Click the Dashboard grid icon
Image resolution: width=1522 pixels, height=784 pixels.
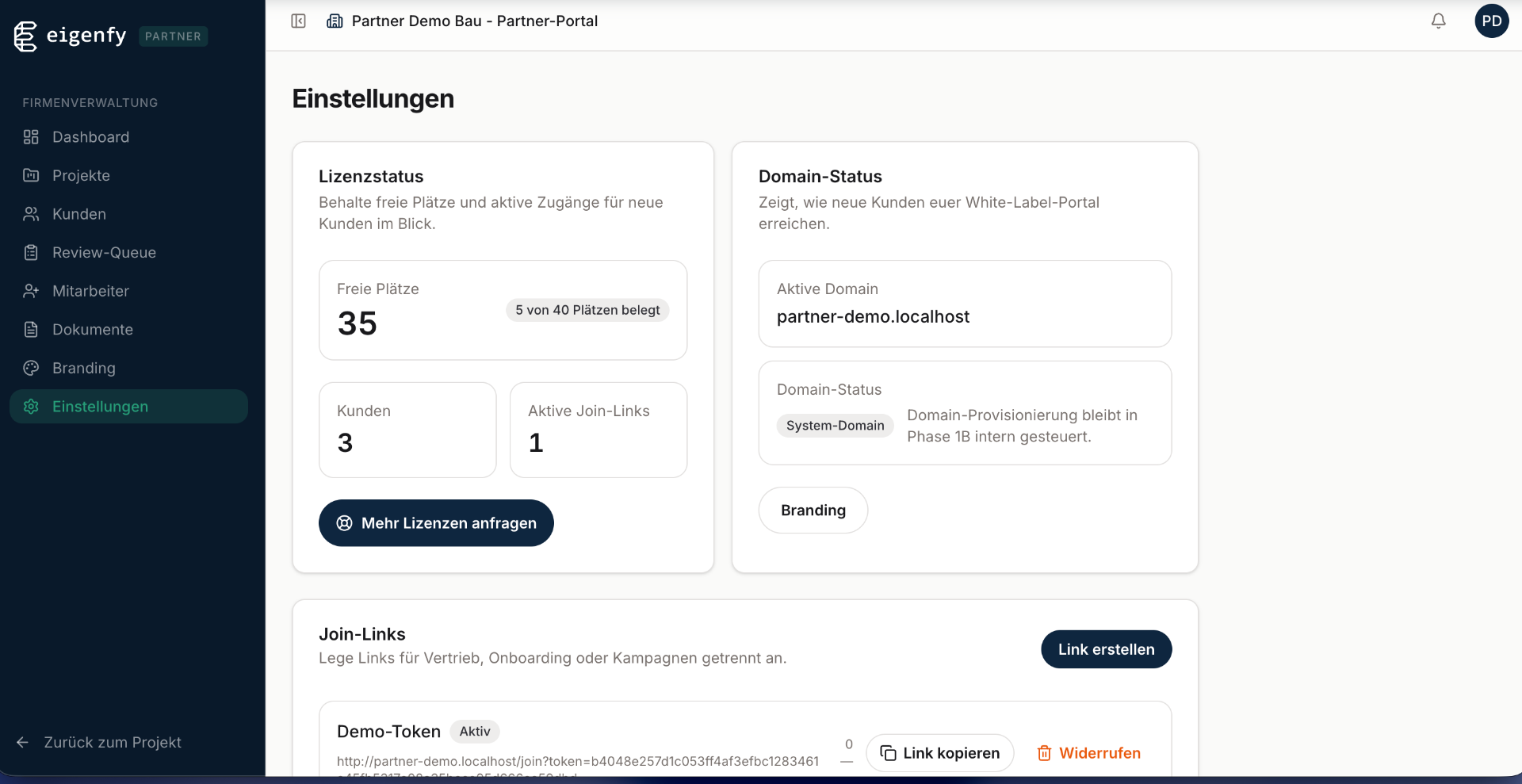point(31,137)
